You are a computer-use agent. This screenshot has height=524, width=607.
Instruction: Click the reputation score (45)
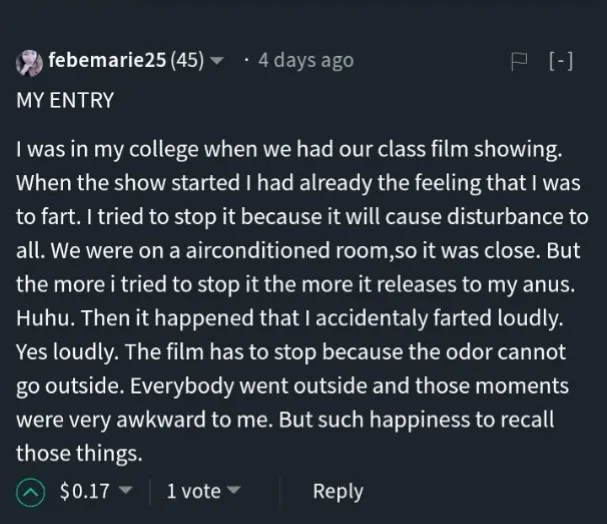187,60
